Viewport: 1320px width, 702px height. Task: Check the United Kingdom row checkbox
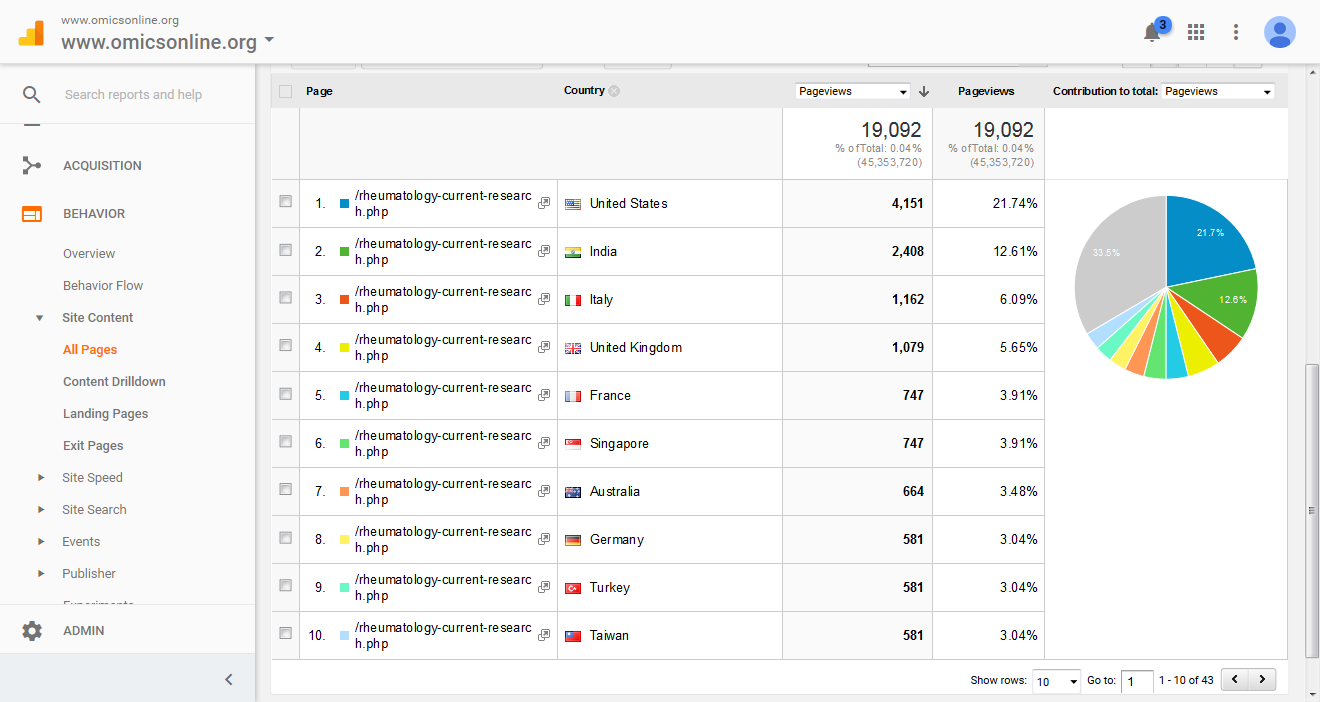tap(286, 345)
